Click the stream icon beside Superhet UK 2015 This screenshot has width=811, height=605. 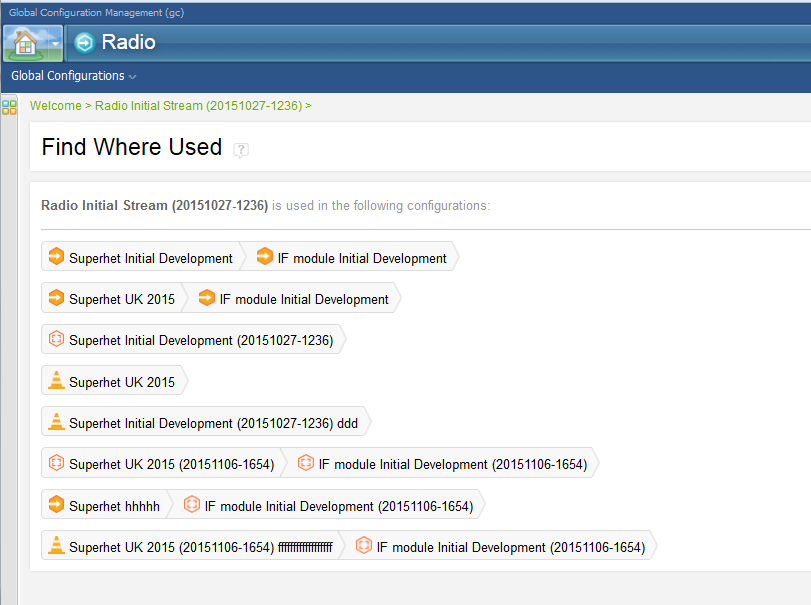click(57, 298)
